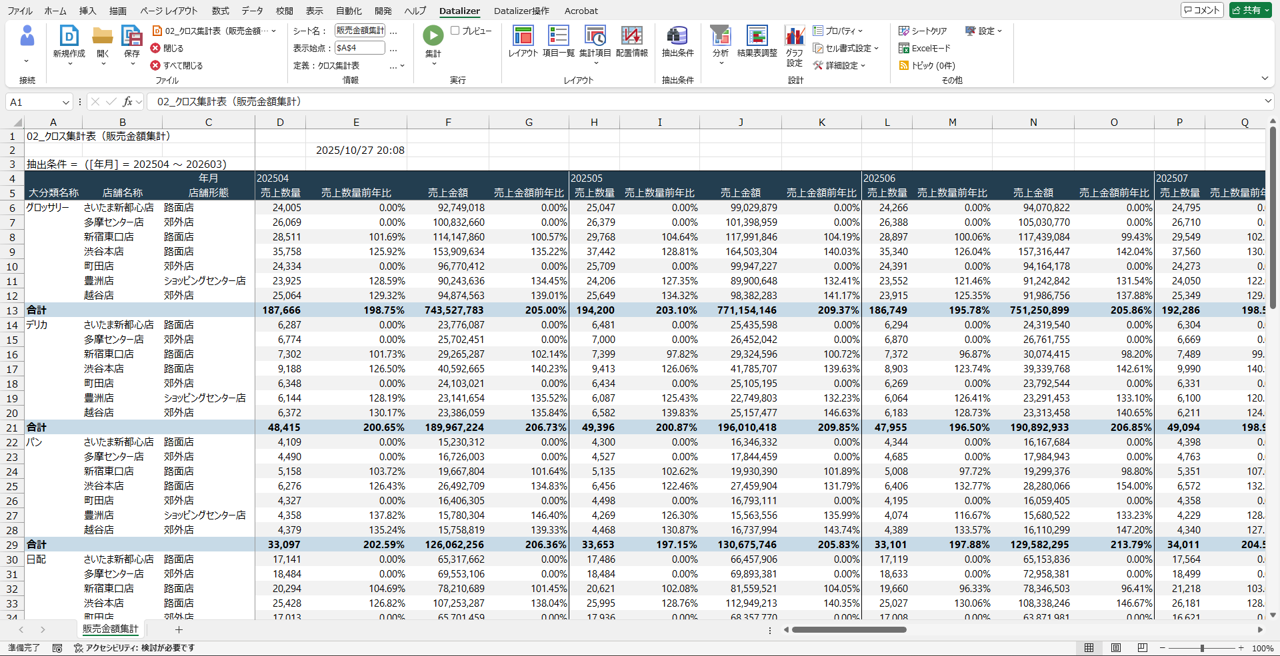Enable the プレビュー checkbox

click(455, 31)
